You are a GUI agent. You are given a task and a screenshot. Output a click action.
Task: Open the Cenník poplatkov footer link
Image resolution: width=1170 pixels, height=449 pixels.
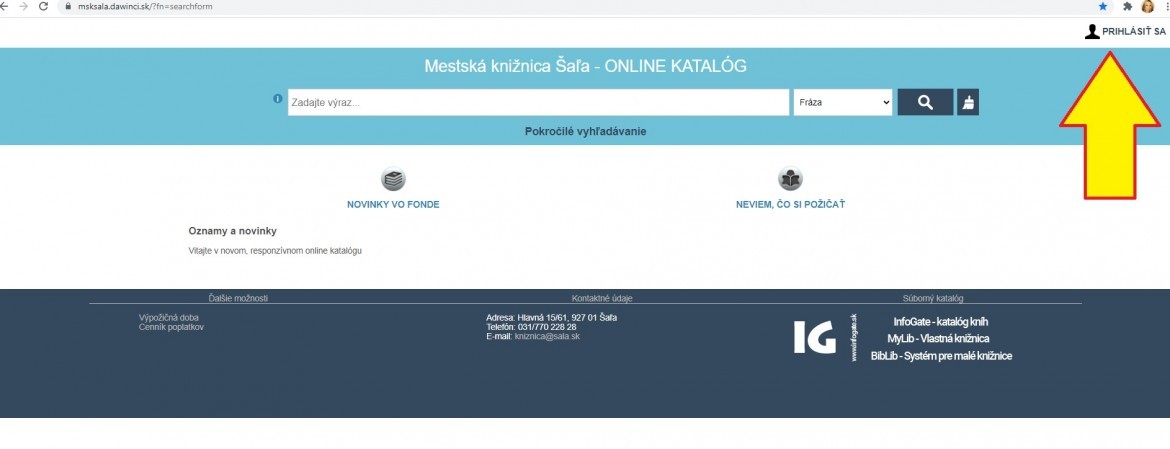[171, 327]
